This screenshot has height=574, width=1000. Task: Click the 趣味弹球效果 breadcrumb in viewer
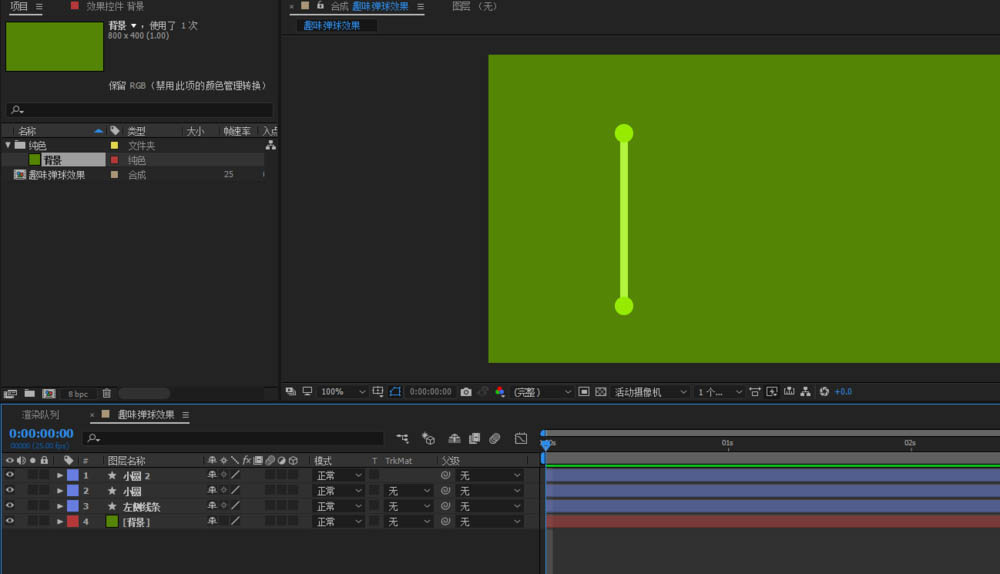click(x=332, y=26)
